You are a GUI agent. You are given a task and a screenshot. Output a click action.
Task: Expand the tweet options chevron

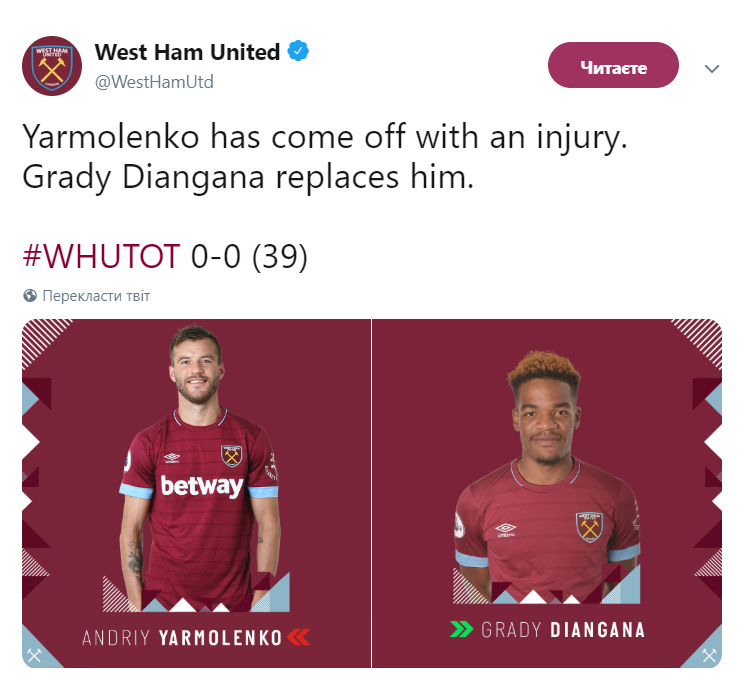tap(712, 69)
